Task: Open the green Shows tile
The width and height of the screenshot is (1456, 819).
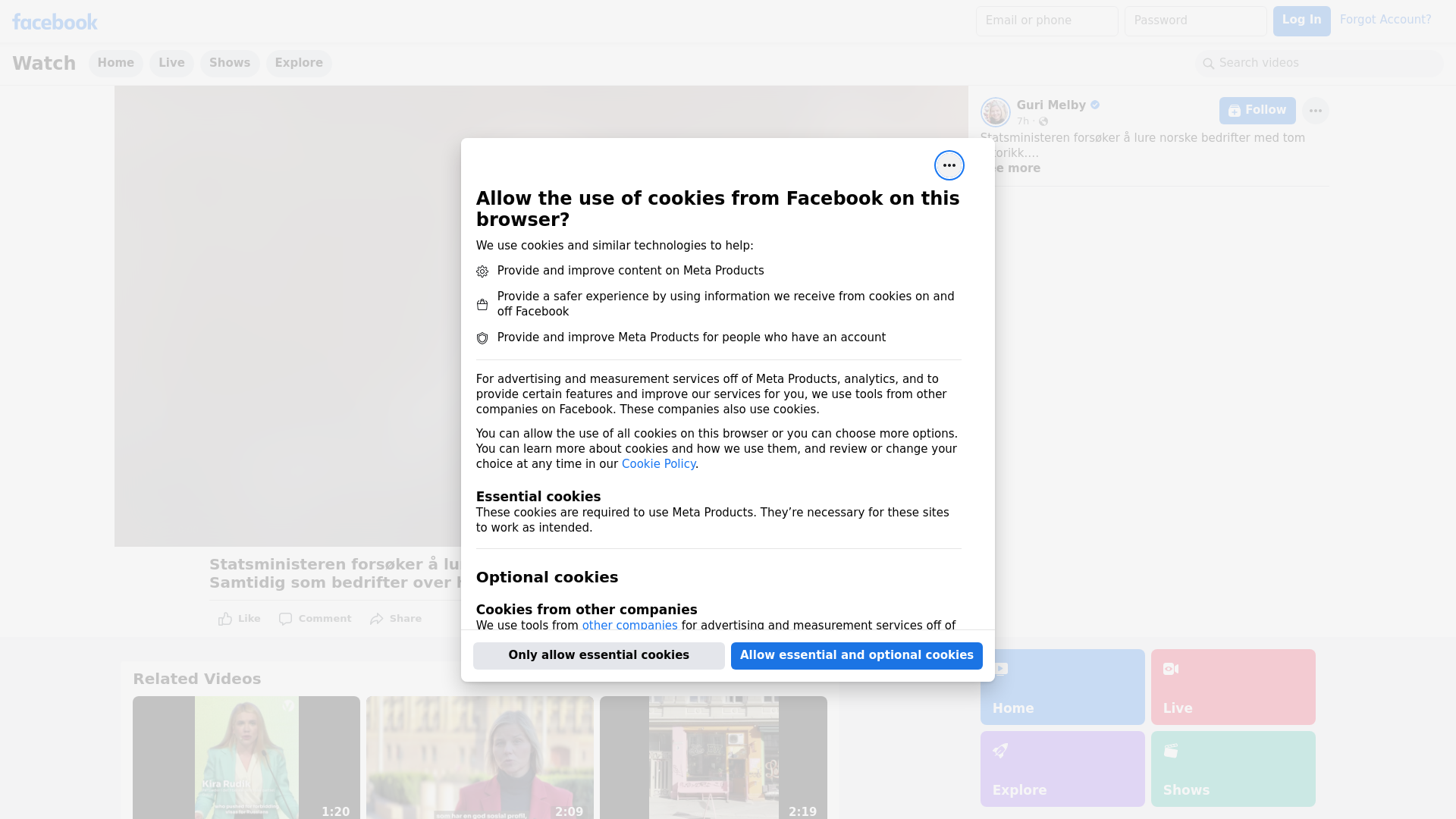Action: (x=1233, y=769)
